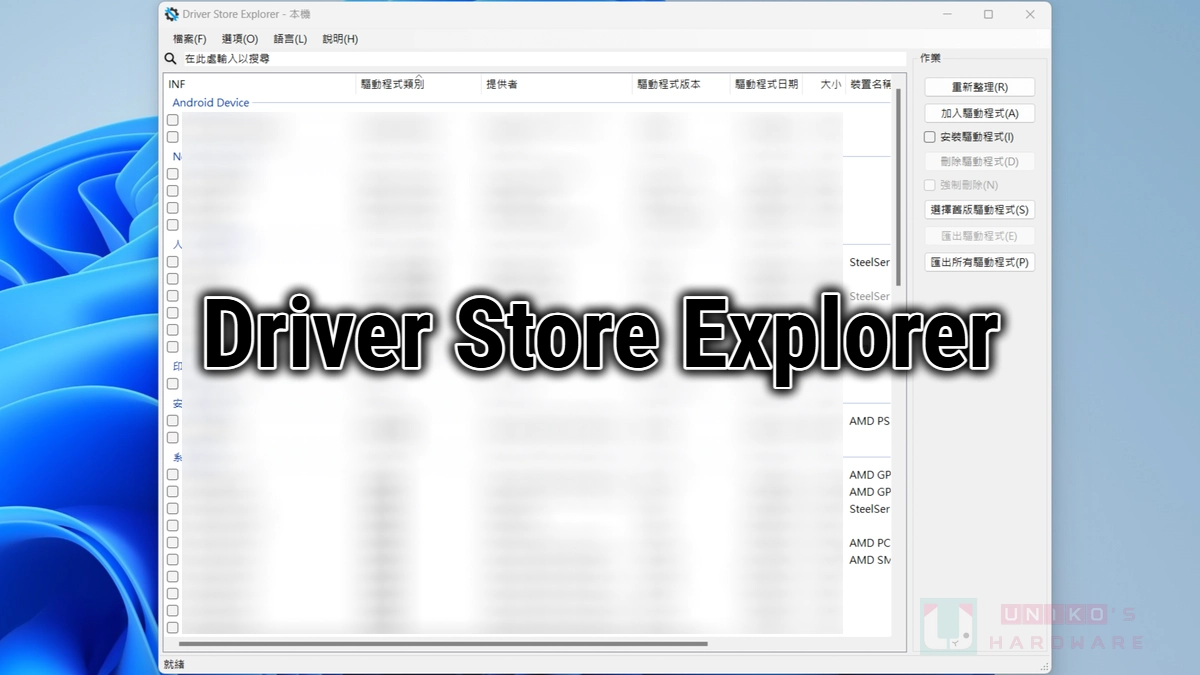
Task: Check the row checkbox for AMD SM device
Action: 173,560
